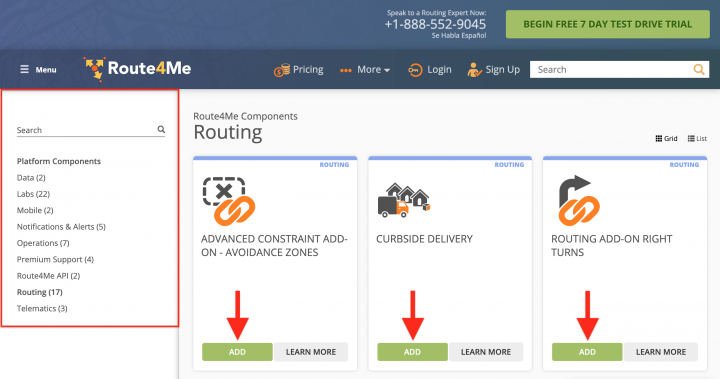Select Notifications & Alerts (5) category
This screenshot has width=720, height=379.
tap(61, 226)
